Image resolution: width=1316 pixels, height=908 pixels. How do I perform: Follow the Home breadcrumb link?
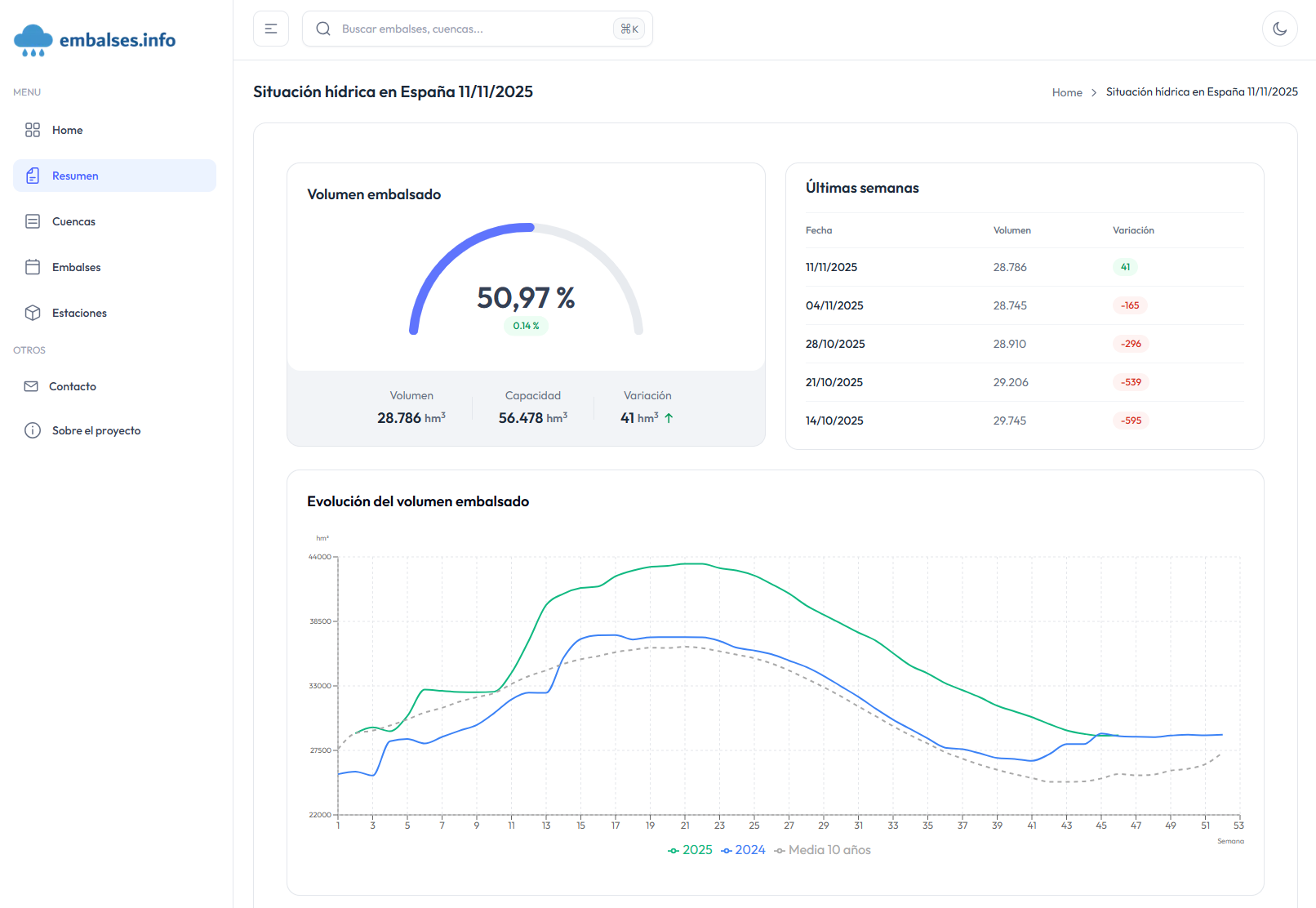(1066, 92)
